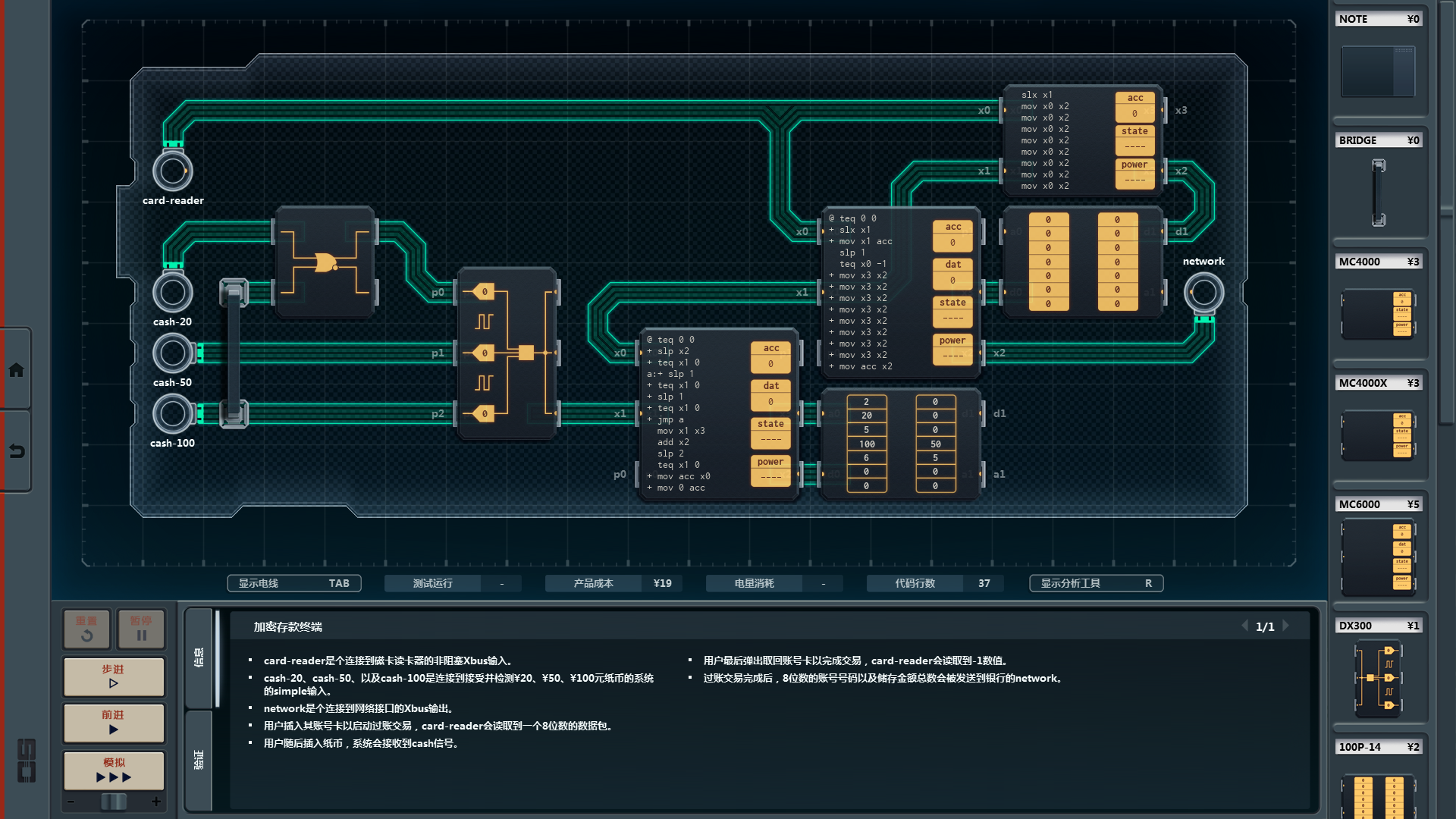The height and width of the screenshot is (819, 1456).
Task: Go to next info page arrow
Action: (1286, 626)
